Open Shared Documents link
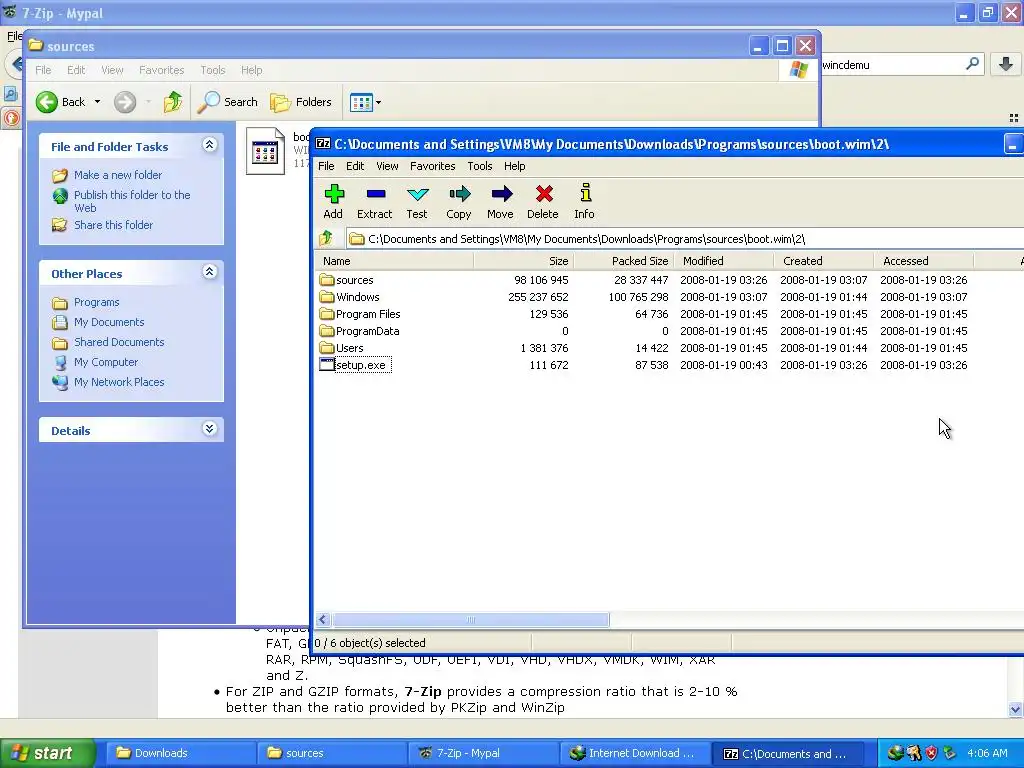The height and width of the screenshot is (768, 1024). [x=119, y=342]
